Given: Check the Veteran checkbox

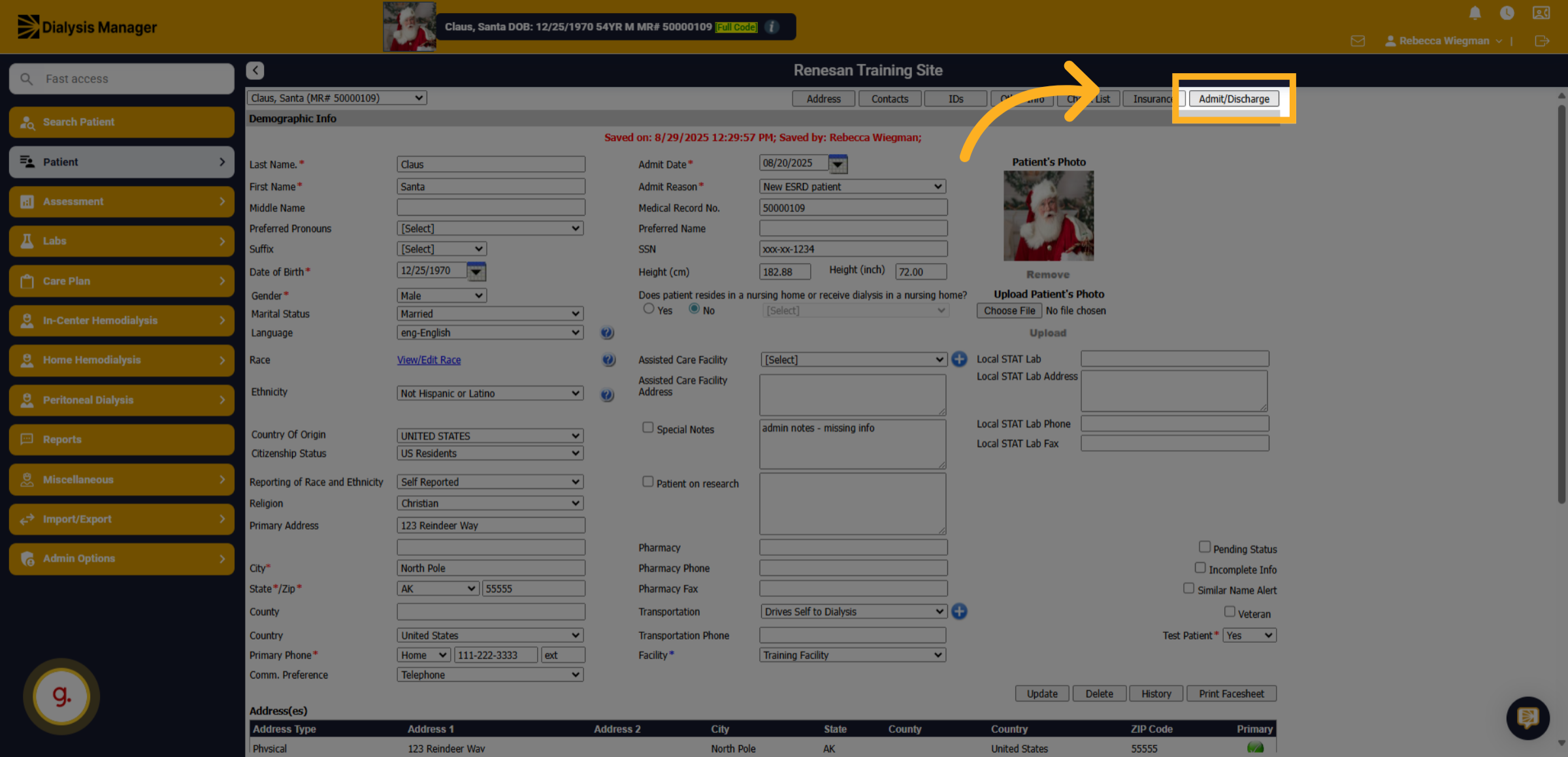Looking at the screenshot, I should pos(1230,611).
